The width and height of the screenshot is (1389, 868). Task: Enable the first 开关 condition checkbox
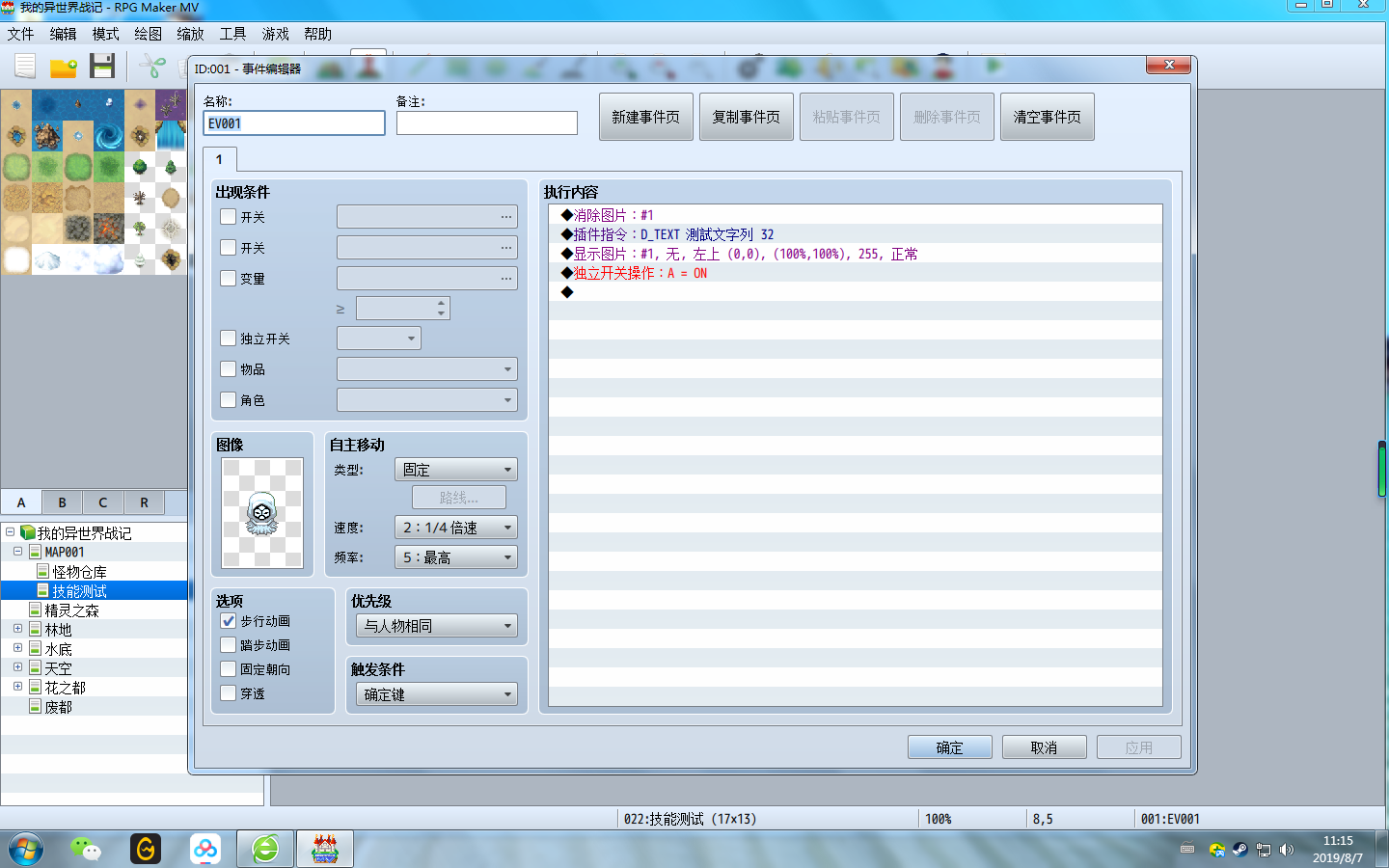coord(229,217)
